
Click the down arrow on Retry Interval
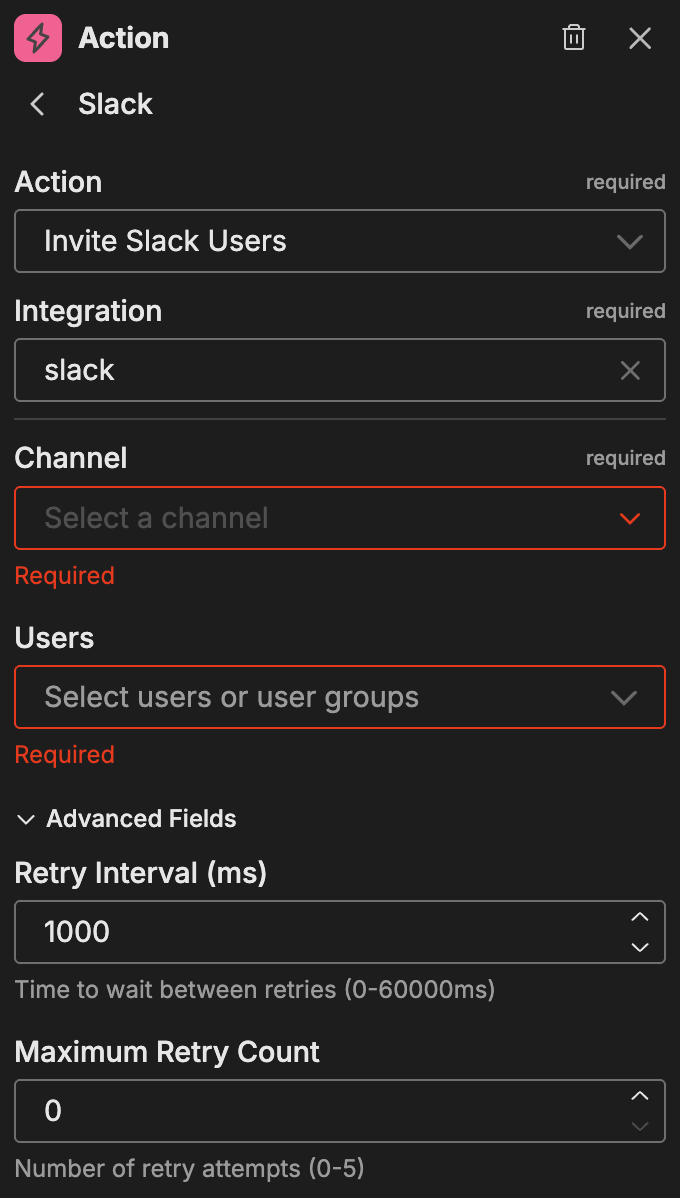pyautogui.click(x=639, y=945)
